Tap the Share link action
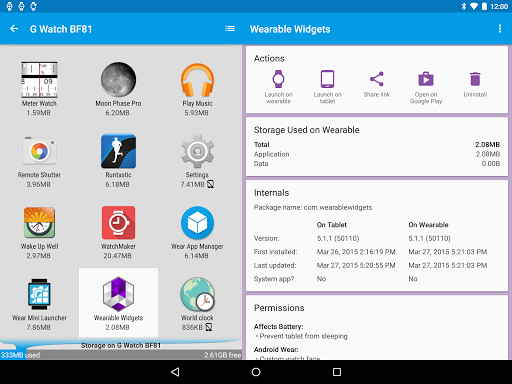512x384 pixels. click(377, 84)
